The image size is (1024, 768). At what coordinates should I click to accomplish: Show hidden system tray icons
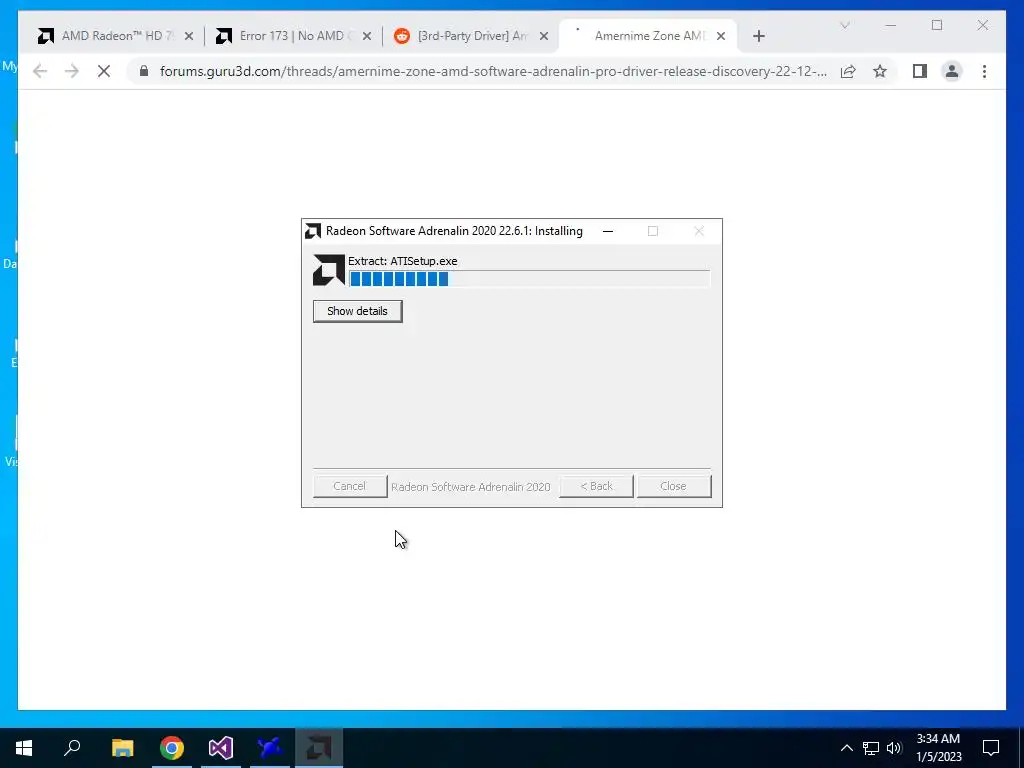tap(846, 748)
